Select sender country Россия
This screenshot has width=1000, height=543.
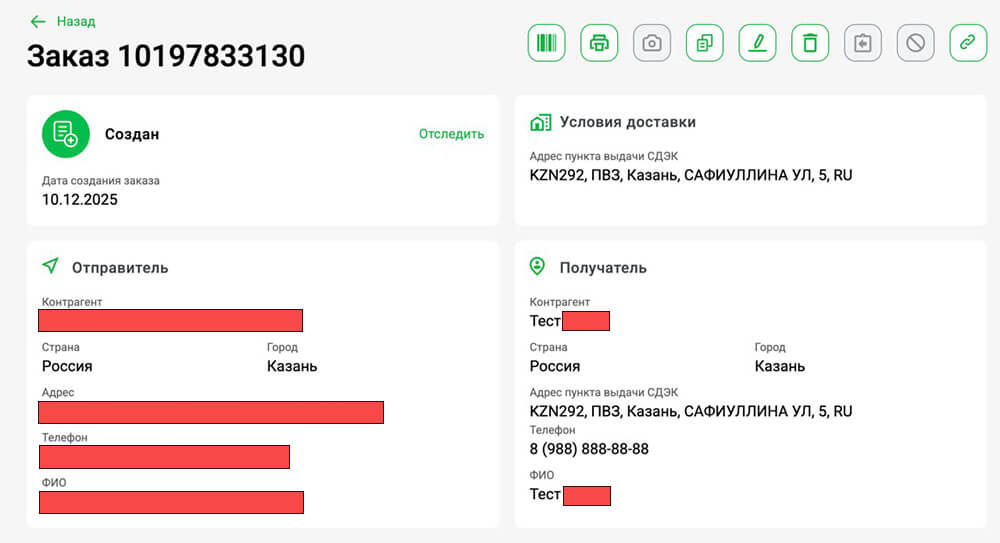67,366
